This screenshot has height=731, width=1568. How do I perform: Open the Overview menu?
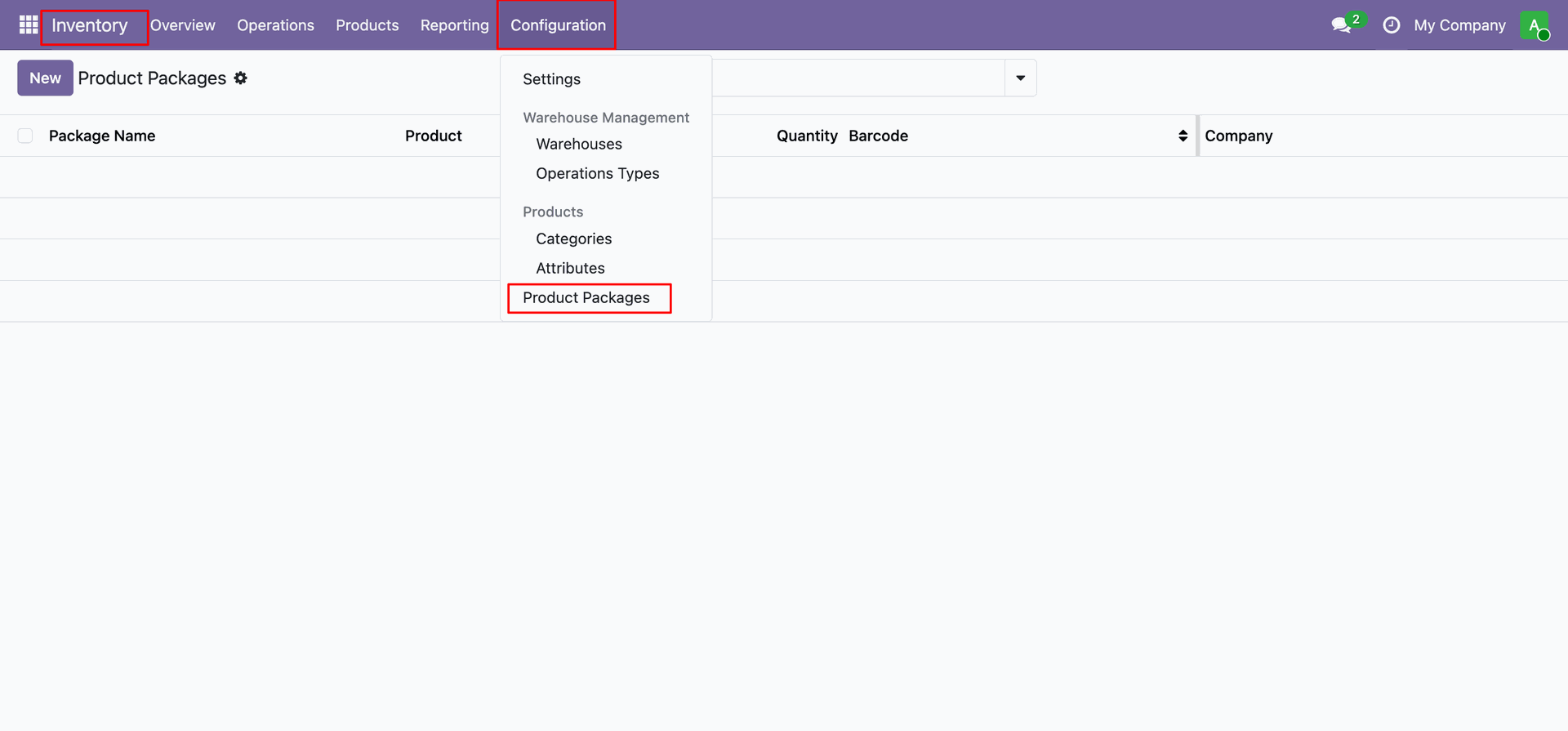(x=183, y=25)
